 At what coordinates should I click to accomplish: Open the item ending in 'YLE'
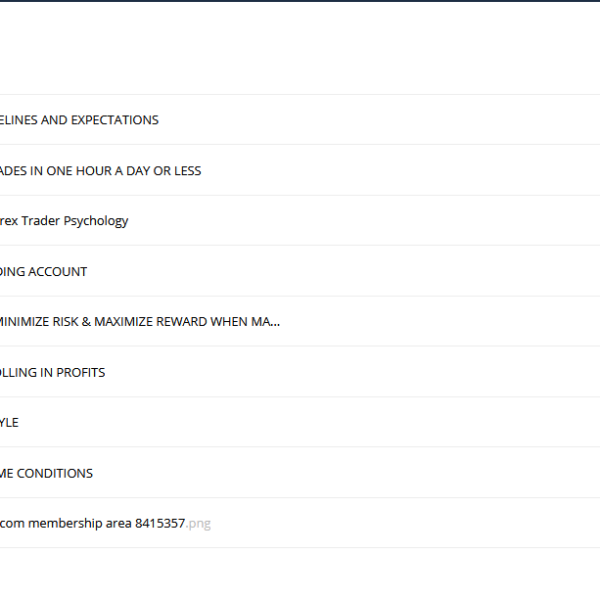9,423
